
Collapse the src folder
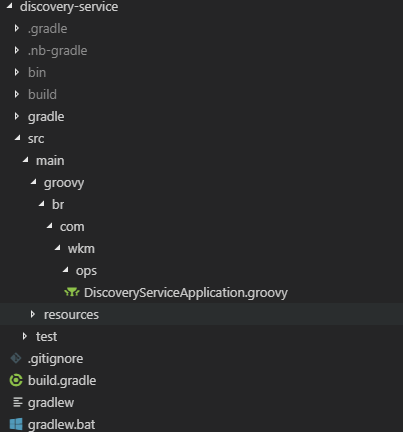[x=18, y=138]
